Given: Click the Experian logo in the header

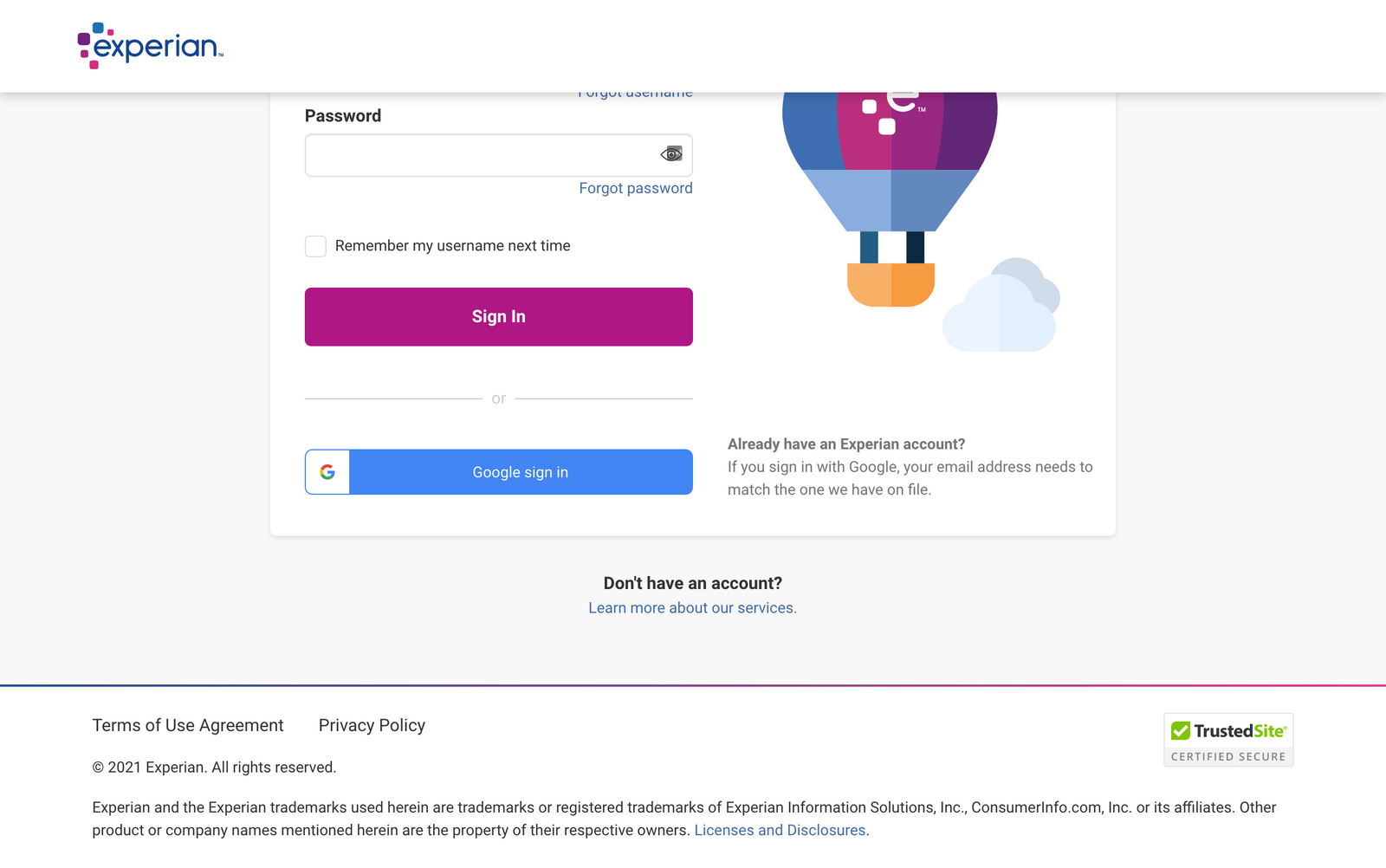Looking at the screenshot, I should click(x=149, y=45).
